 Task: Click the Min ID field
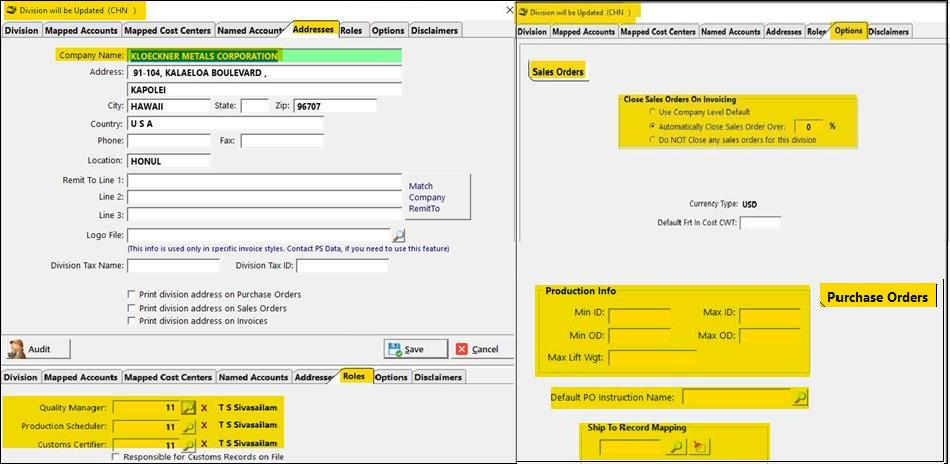(x=639, y=317)
